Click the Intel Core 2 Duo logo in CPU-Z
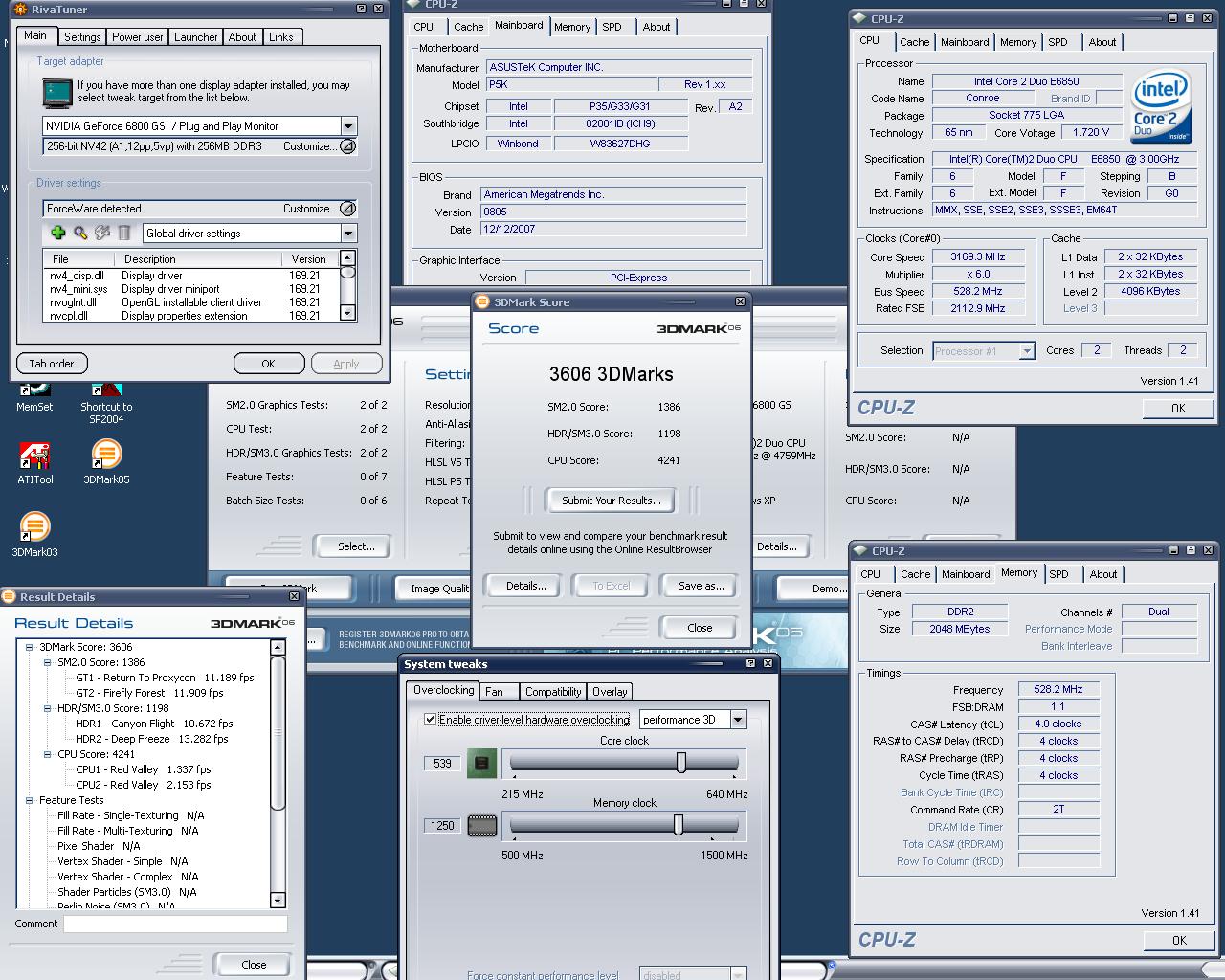The width and height of the screenshot is (1225, 980). (x=1161, y=106)
